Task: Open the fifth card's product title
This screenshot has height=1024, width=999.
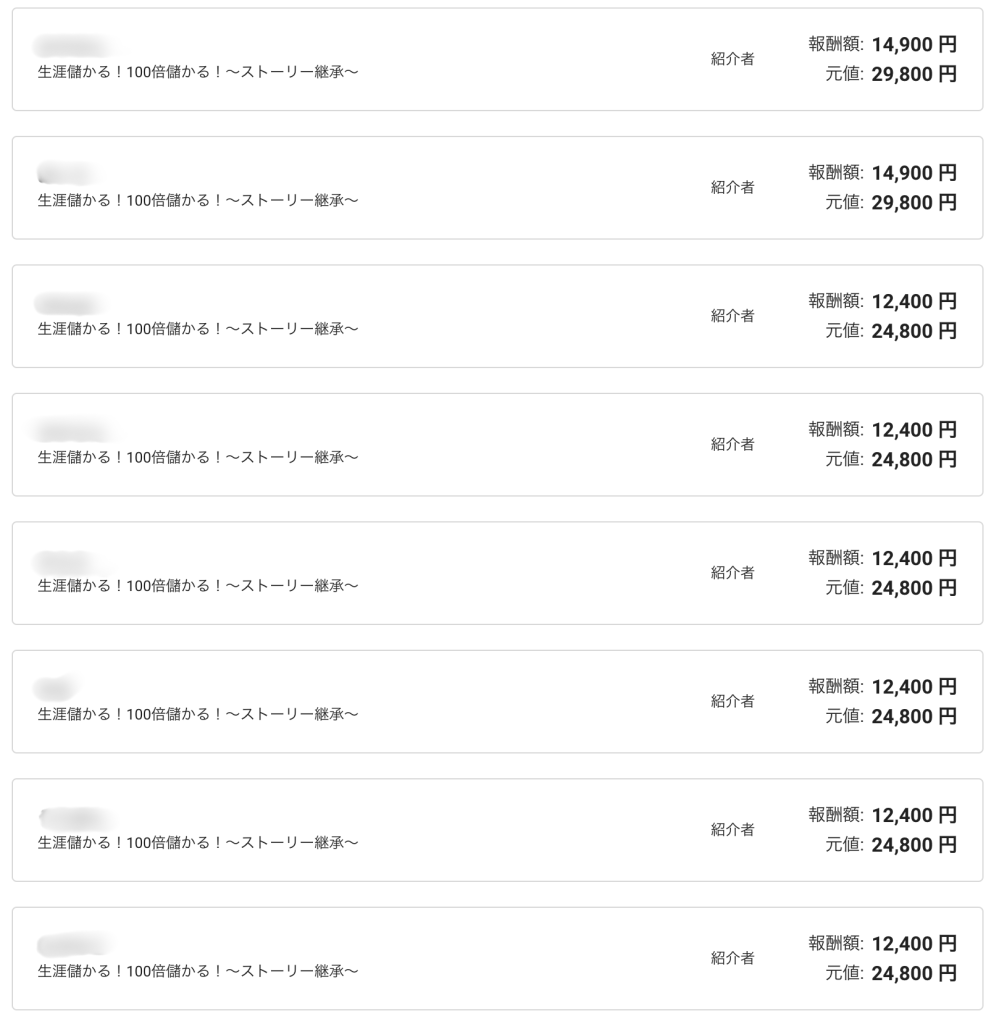Action: [198, 586]
